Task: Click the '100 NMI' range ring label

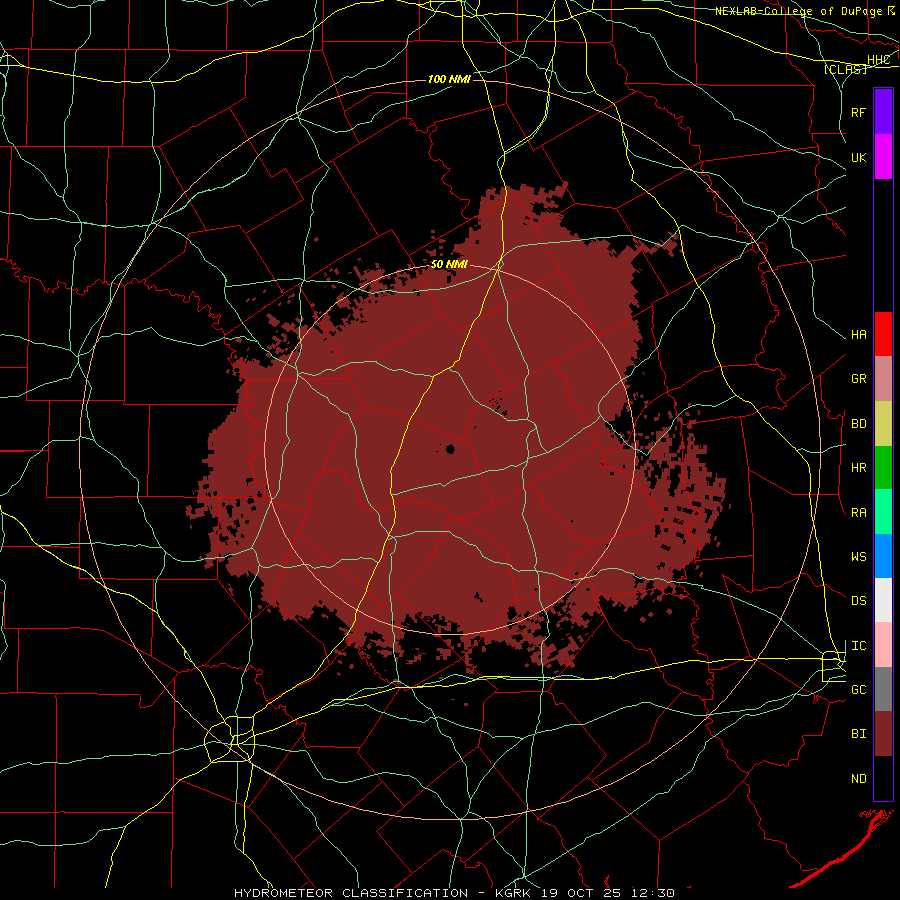Action: 449,79
